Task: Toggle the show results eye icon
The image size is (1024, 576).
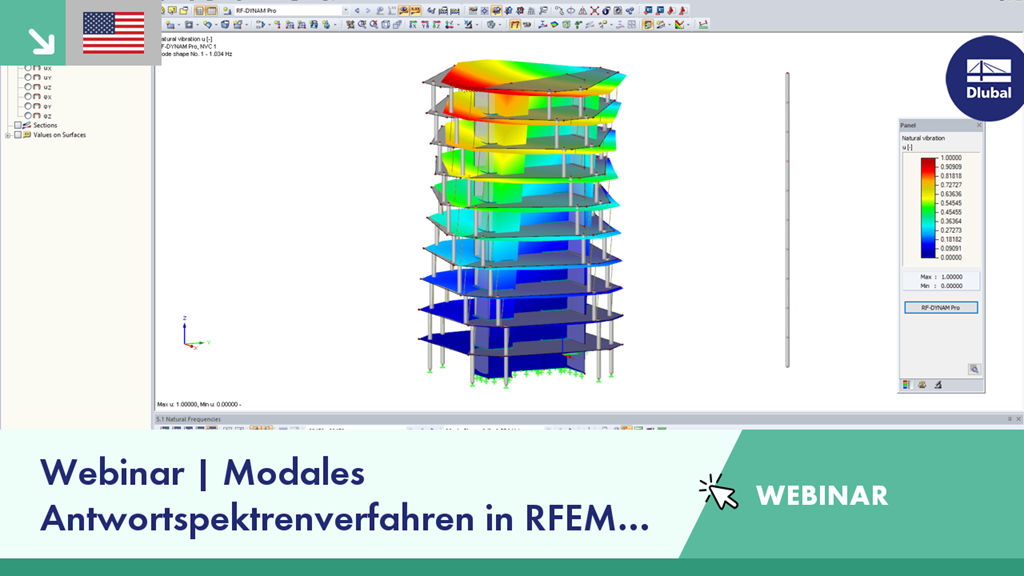Action: (404, 10)
